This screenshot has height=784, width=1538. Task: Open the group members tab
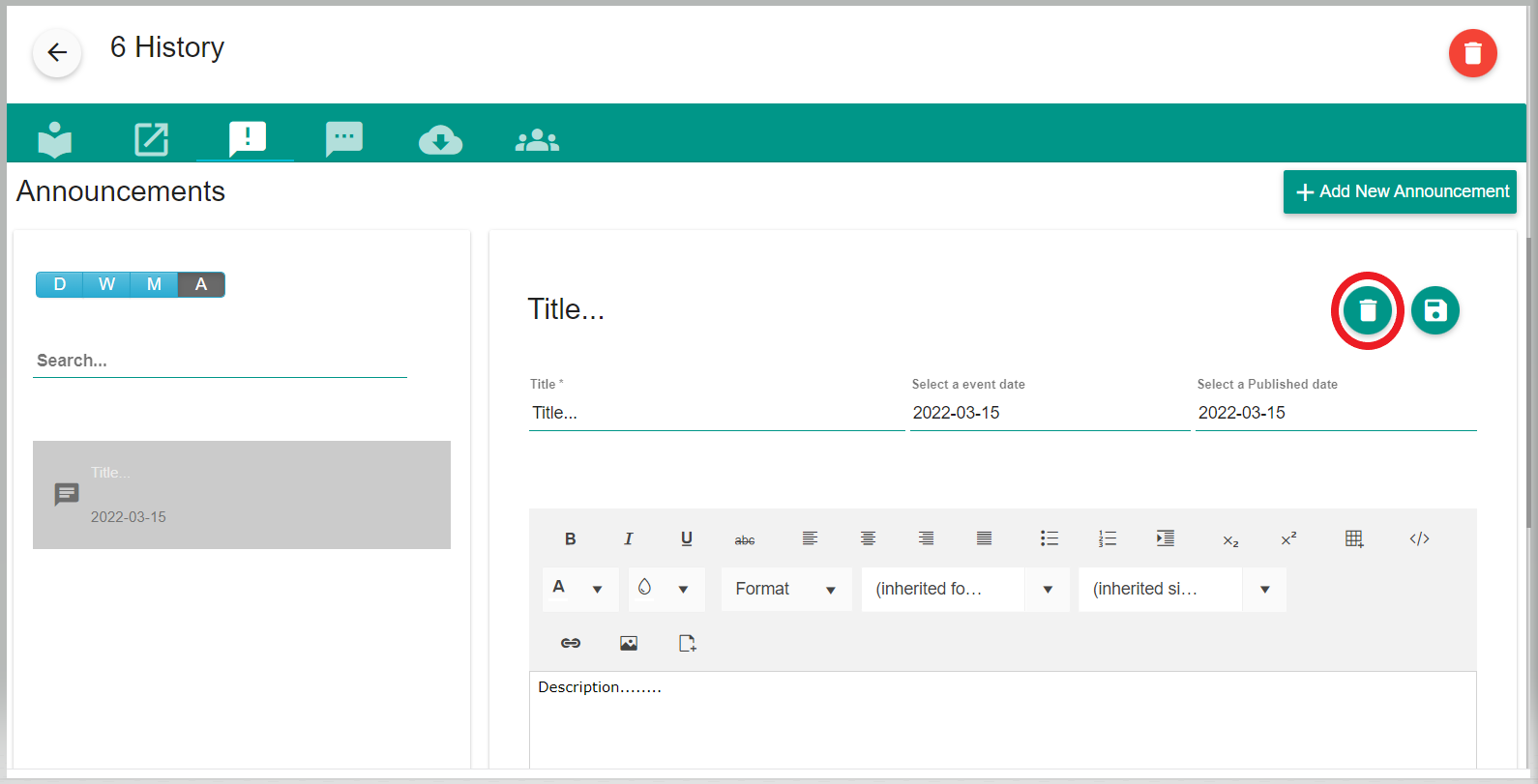tap(537, 140)
